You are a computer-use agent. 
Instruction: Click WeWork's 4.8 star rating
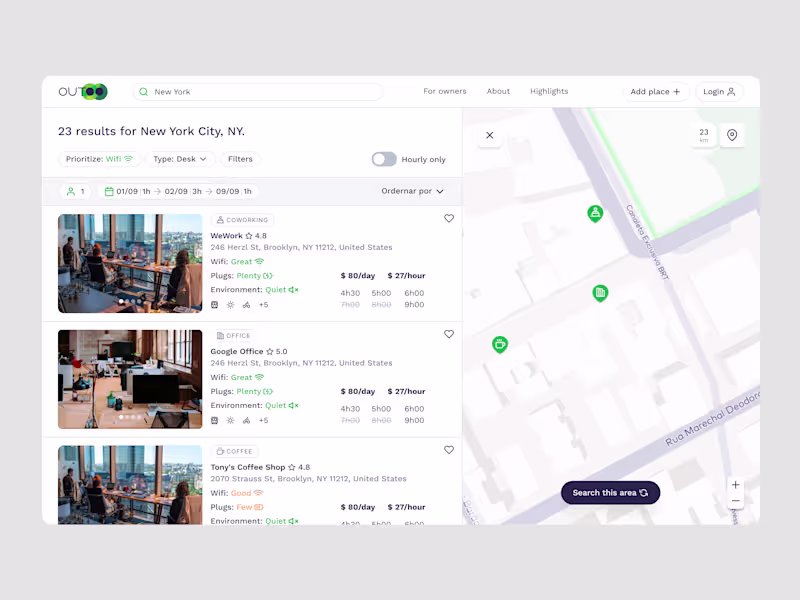(256, 236)
